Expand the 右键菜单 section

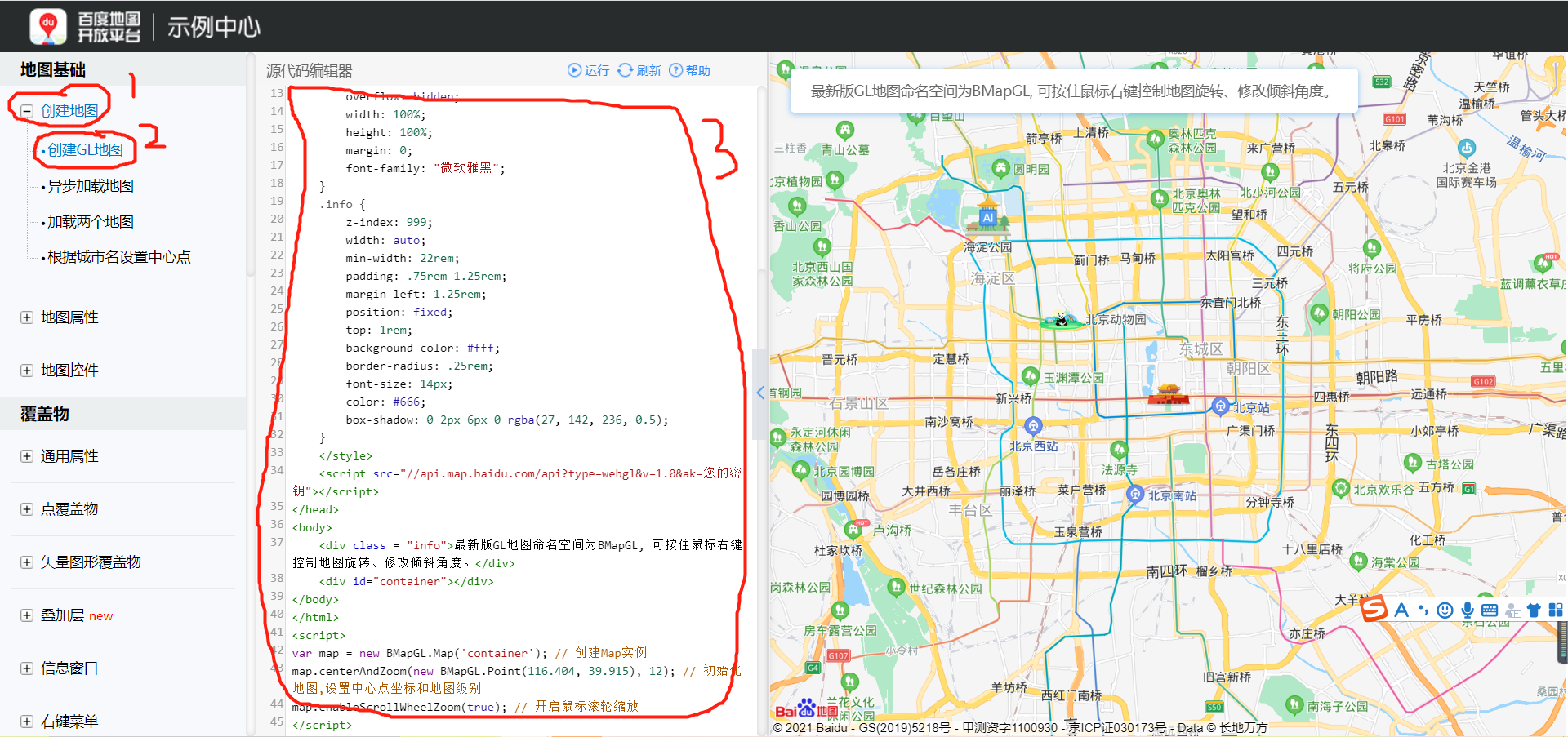pyautogui.click(x=27, y=721)
